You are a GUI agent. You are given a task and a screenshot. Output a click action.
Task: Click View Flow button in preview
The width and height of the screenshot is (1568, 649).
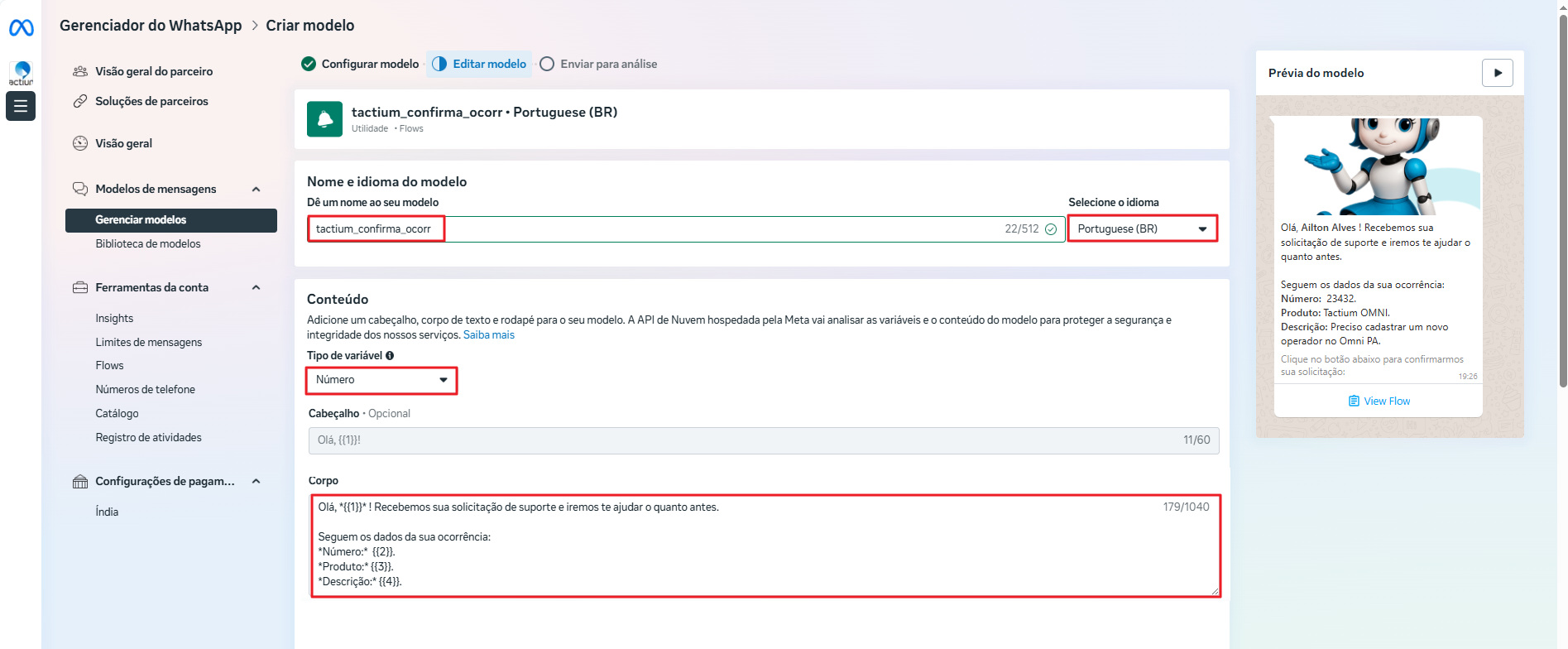(x=1379, y=401)
